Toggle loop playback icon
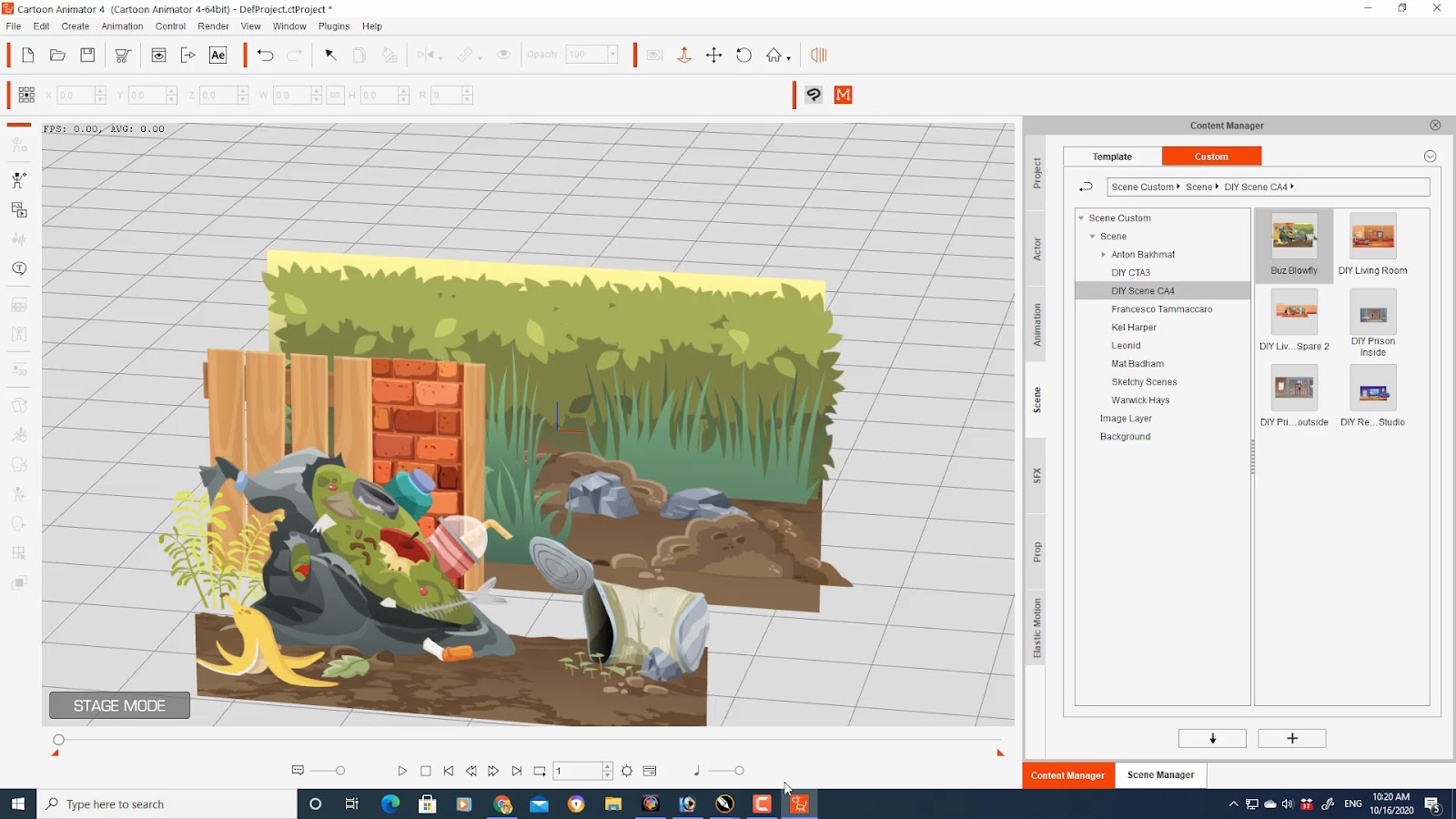Image resolution: width=1456 pixels, height=819 pixels. [540, 771]
